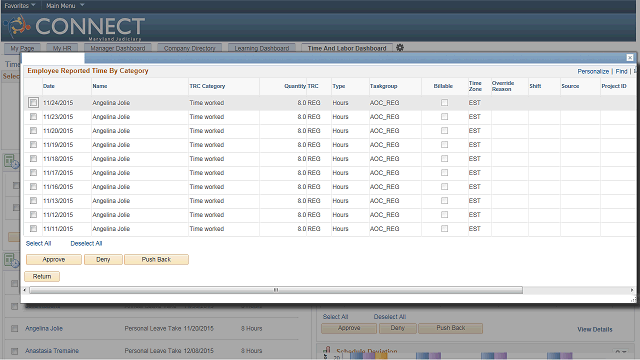Click the Push Back button in popup
The image size is (640, 360).
pos(156,260)
